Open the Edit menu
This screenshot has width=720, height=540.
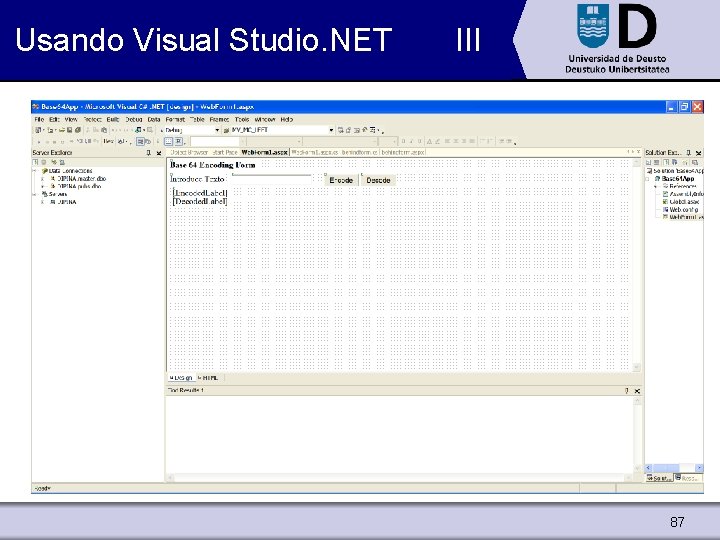(54, 119)
